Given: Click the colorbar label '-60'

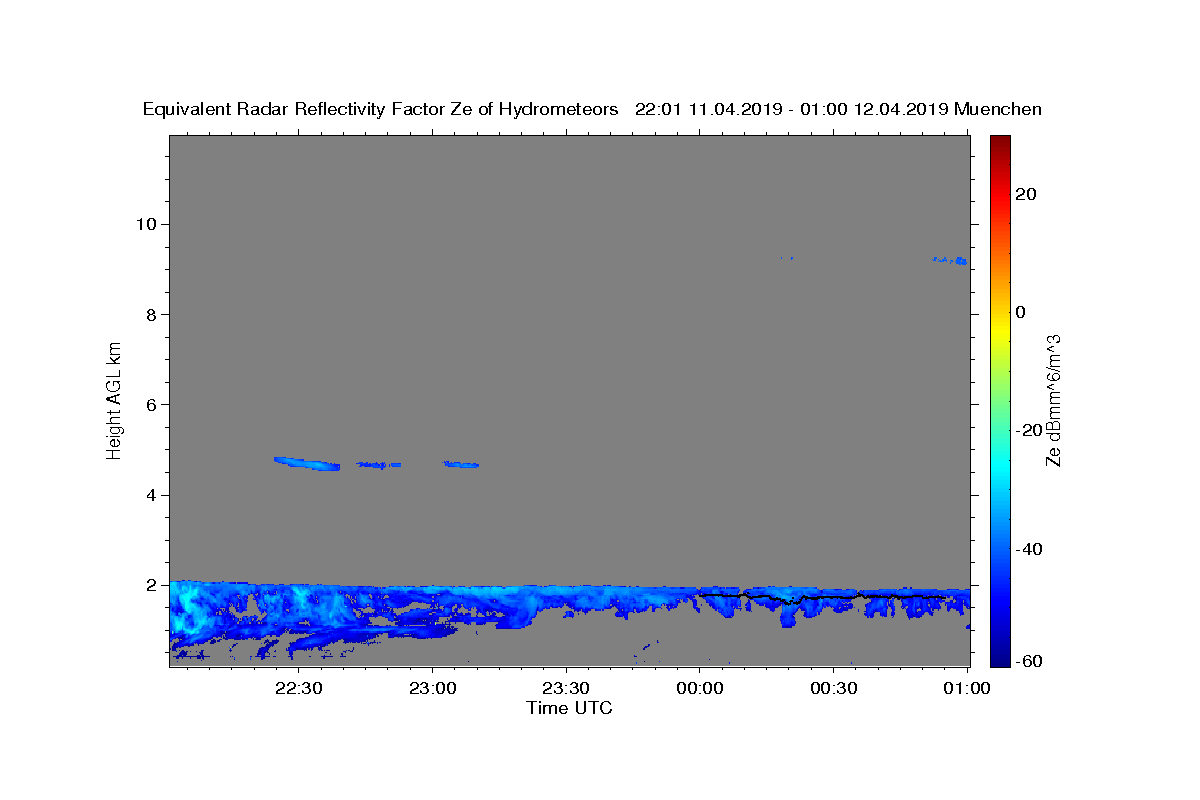Looking at the screenshot, I should pos(1028,661).
